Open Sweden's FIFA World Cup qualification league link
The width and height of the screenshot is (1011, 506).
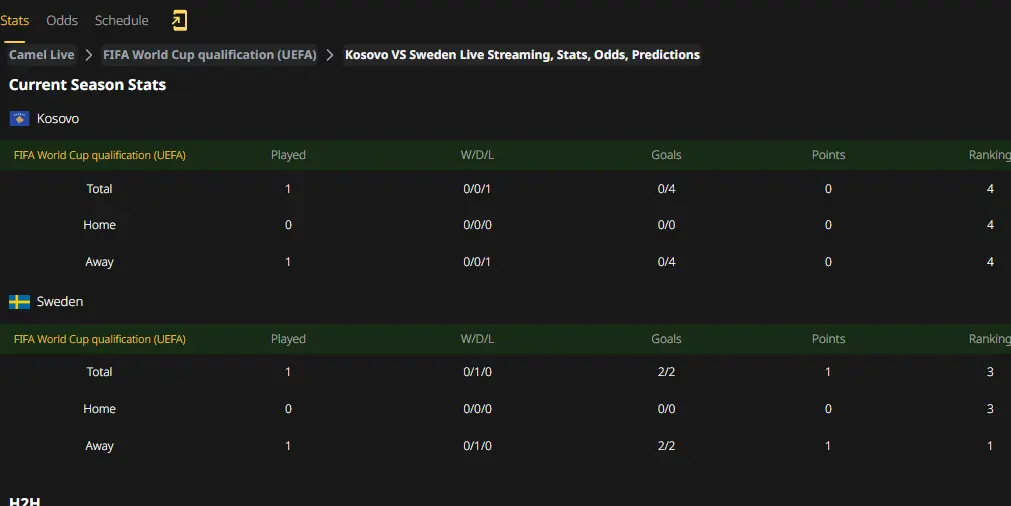click(x=100, y=339)
